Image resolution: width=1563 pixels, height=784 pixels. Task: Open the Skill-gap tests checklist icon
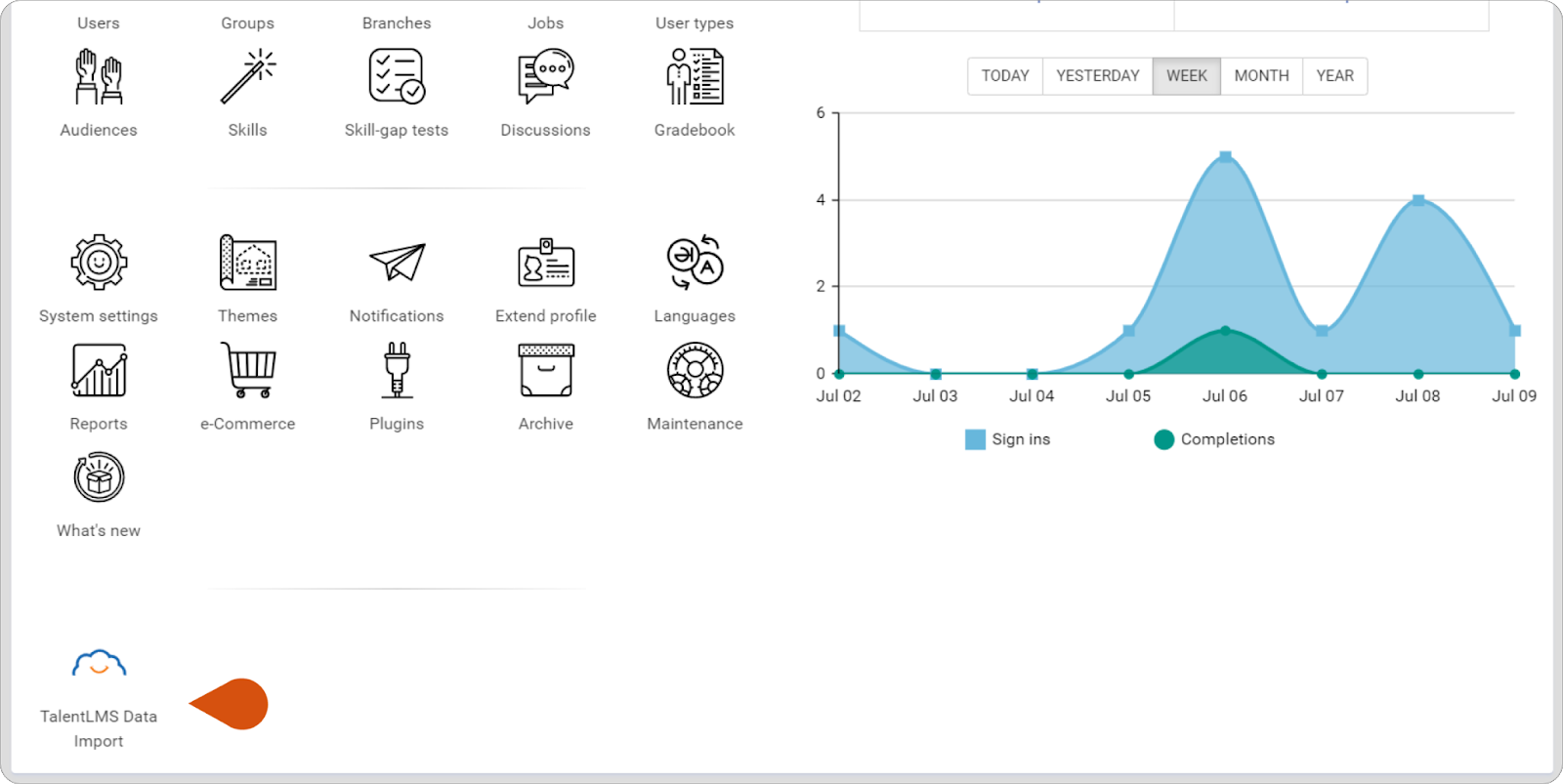397,77
